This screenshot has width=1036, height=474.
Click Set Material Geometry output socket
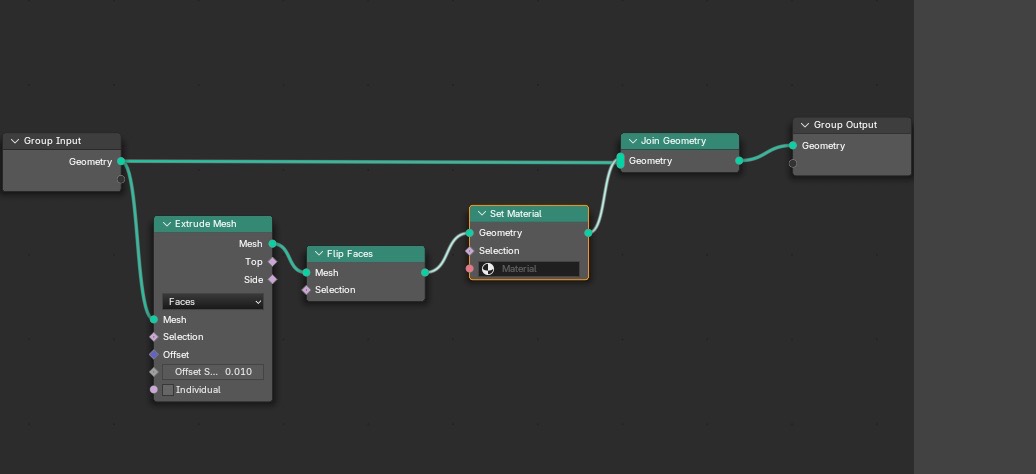click(588, 233)
